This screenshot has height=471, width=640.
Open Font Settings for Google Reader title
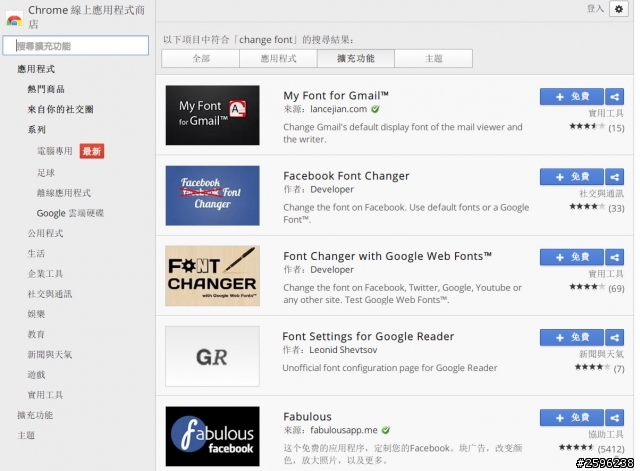point(368,336)
